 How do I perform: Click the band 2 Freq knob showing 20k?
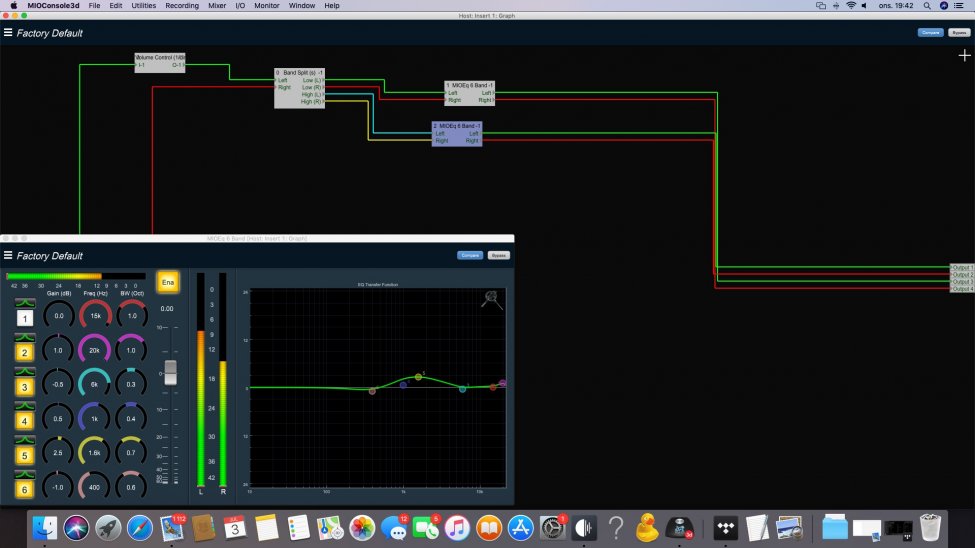click(x=96, y=350)
